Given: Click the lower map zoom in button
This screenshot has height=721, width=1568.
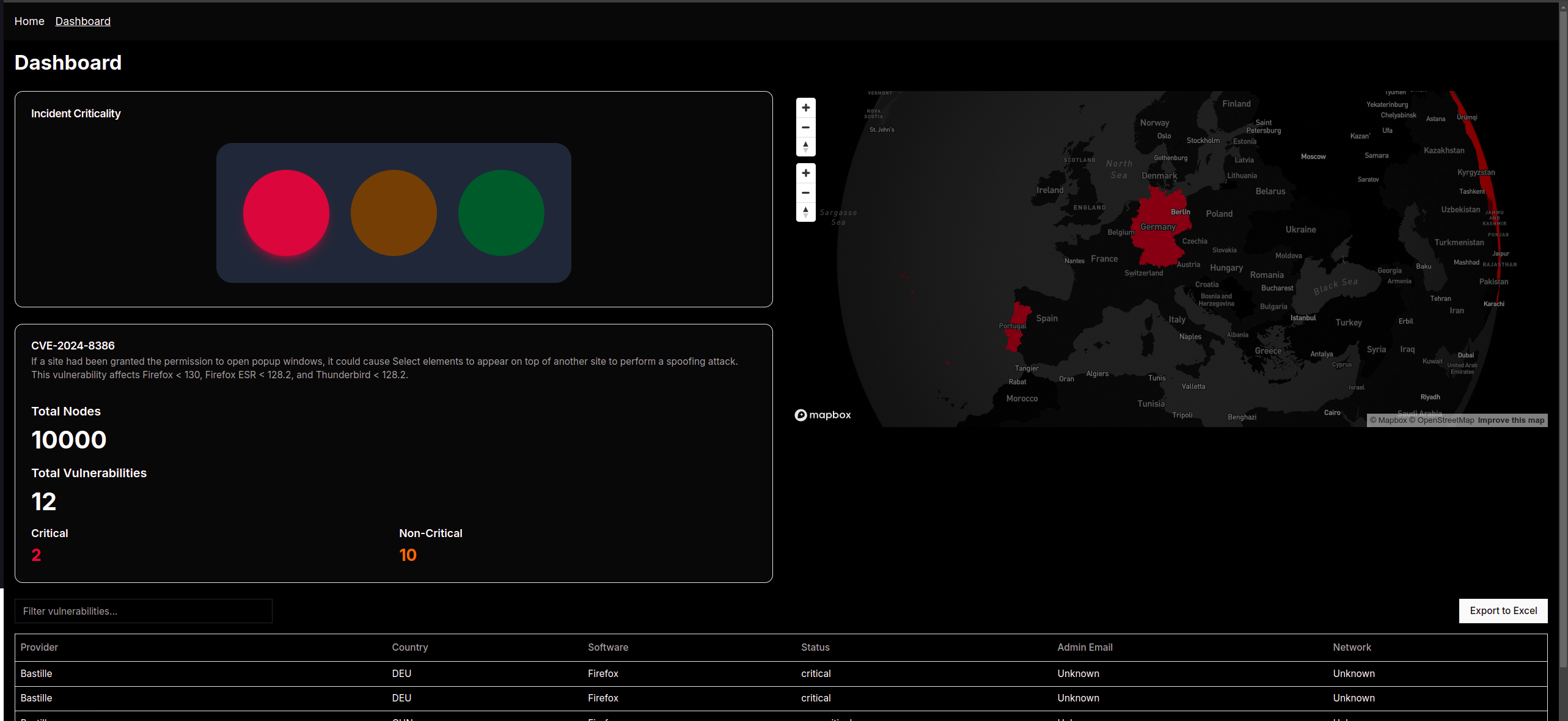Looking at the screenshot, I should 805,173.
